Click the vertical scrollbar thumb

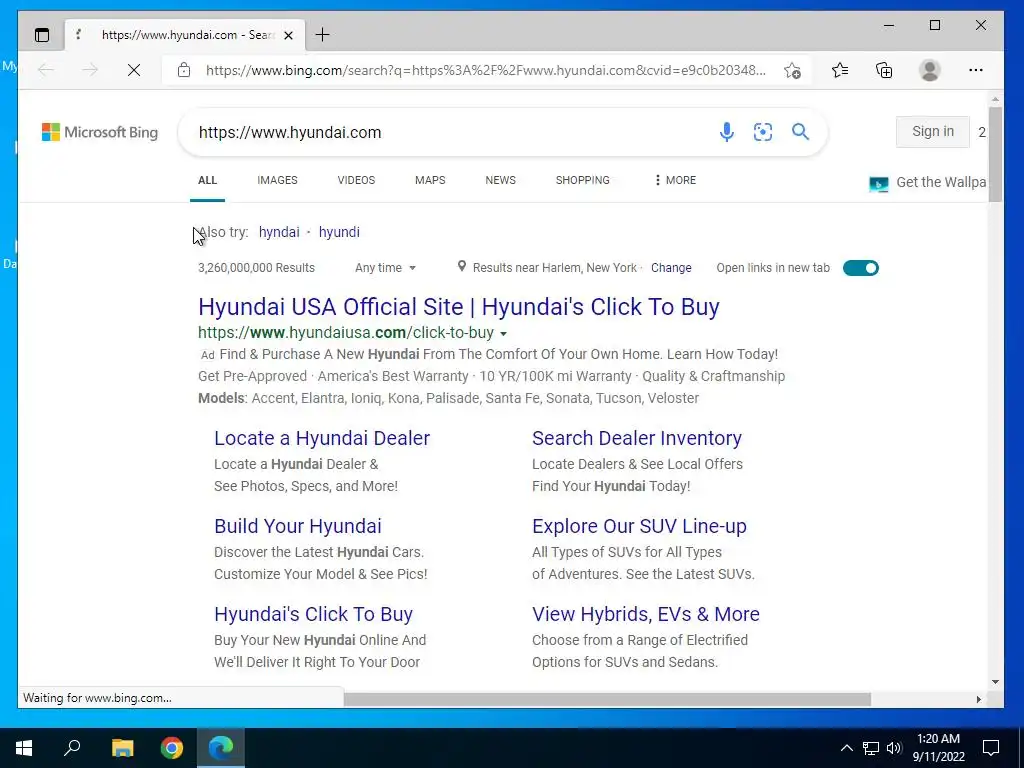[x=995, y=155]
